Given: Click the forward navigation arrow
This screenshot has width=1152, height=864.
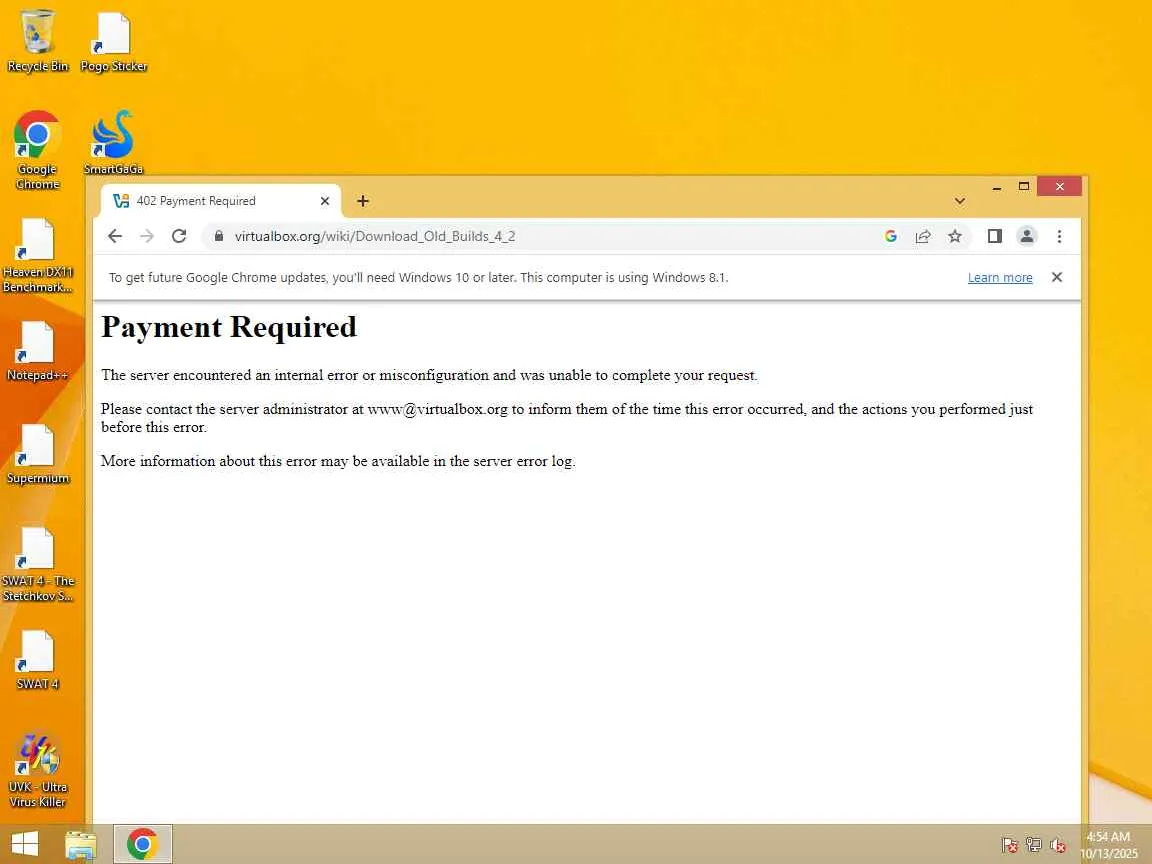Looking at the screenshot, I should (x=147, y=236).
